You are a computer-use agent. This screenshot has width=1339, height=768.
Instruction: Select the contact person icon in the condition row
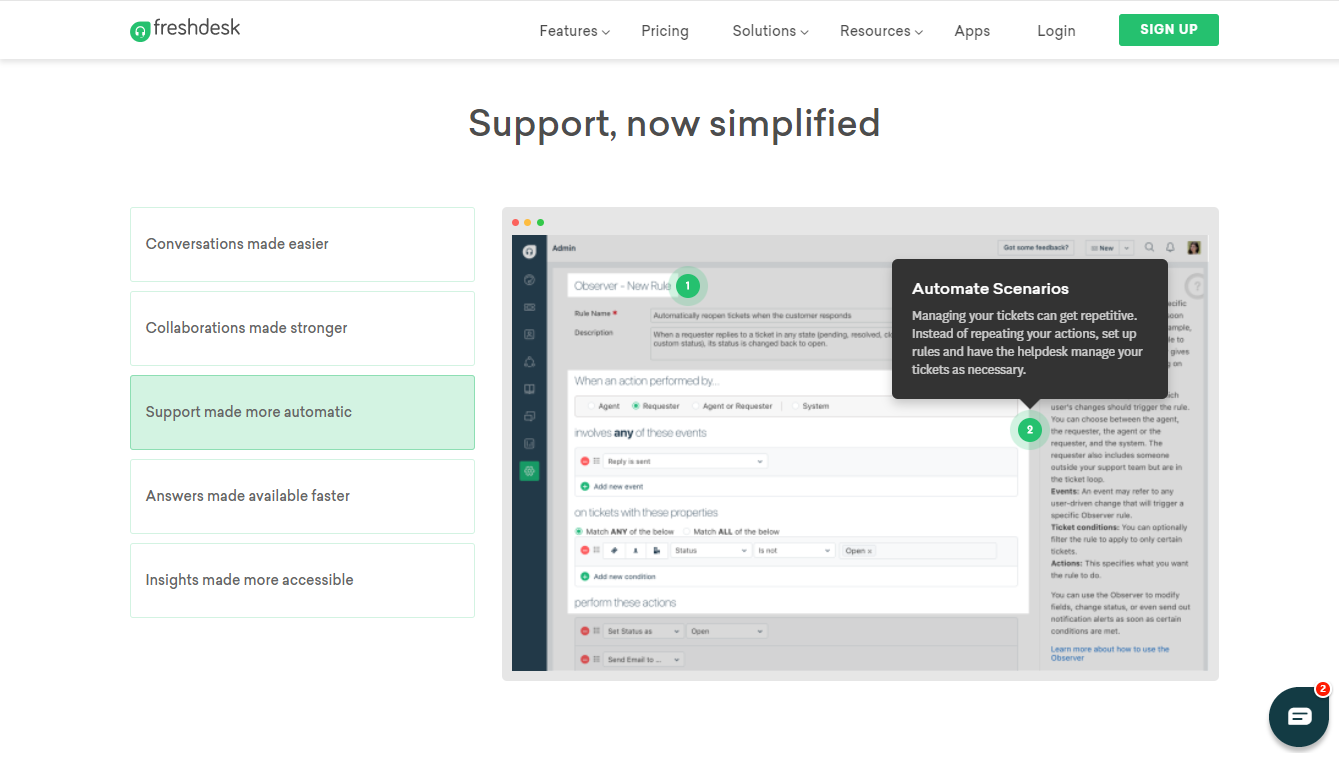point(635,550)
